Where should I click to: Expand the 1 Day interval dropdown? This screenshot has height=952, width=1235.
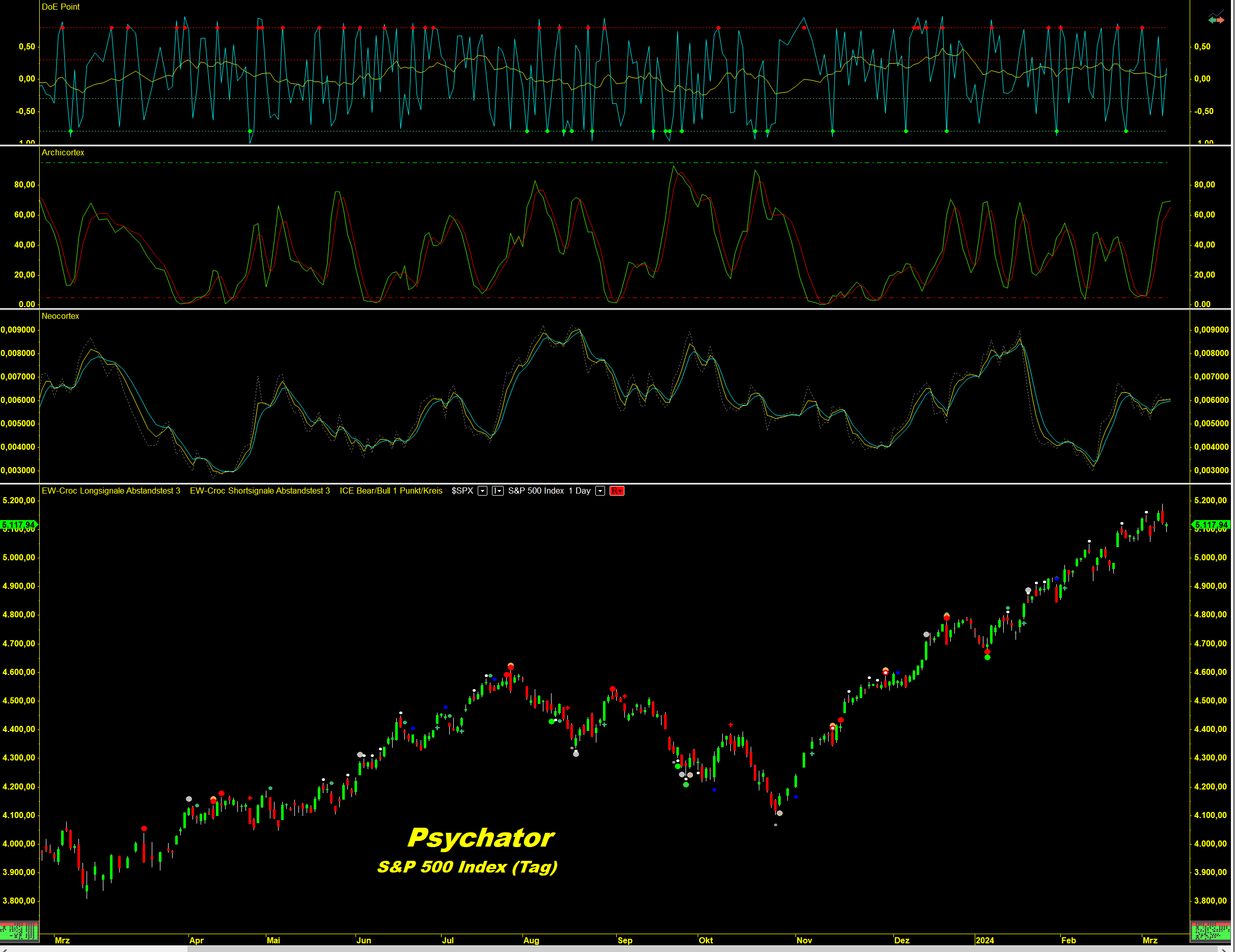[x=600, y=491]
